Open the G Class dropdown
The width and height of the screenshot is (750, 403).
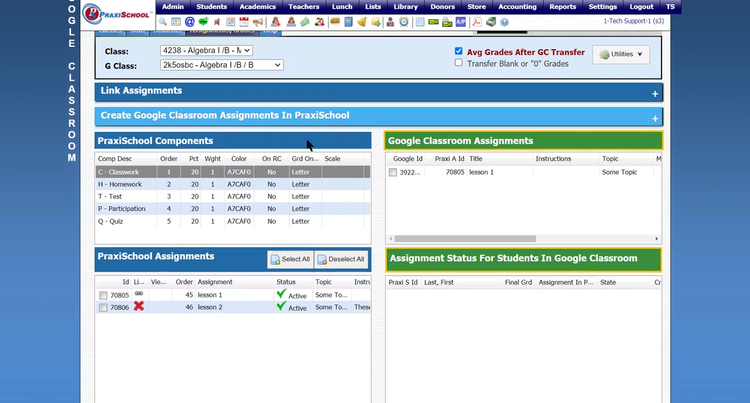(x=221, y=65)
